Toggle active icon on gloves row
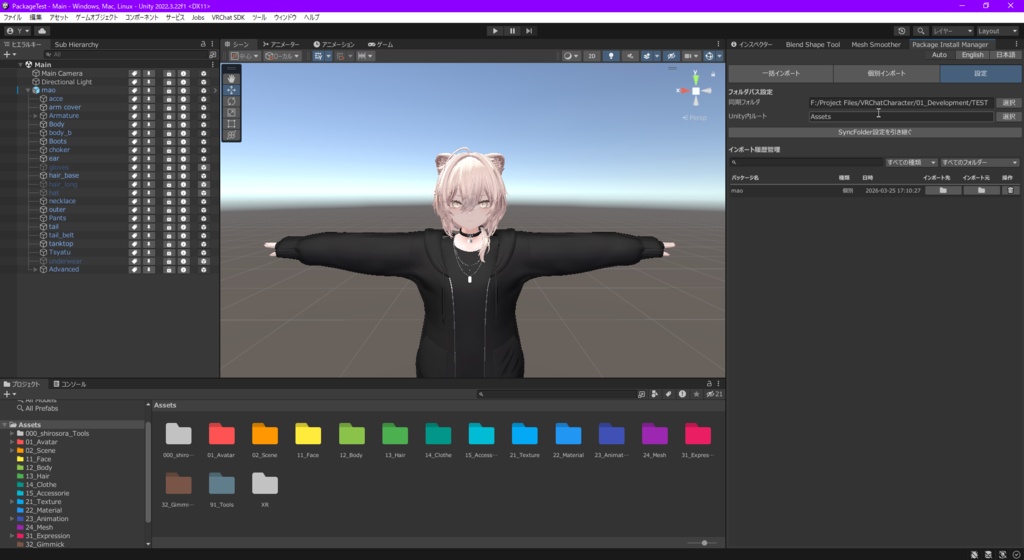The height and width of the screenshot is (560, 1024). click(203, 167)
